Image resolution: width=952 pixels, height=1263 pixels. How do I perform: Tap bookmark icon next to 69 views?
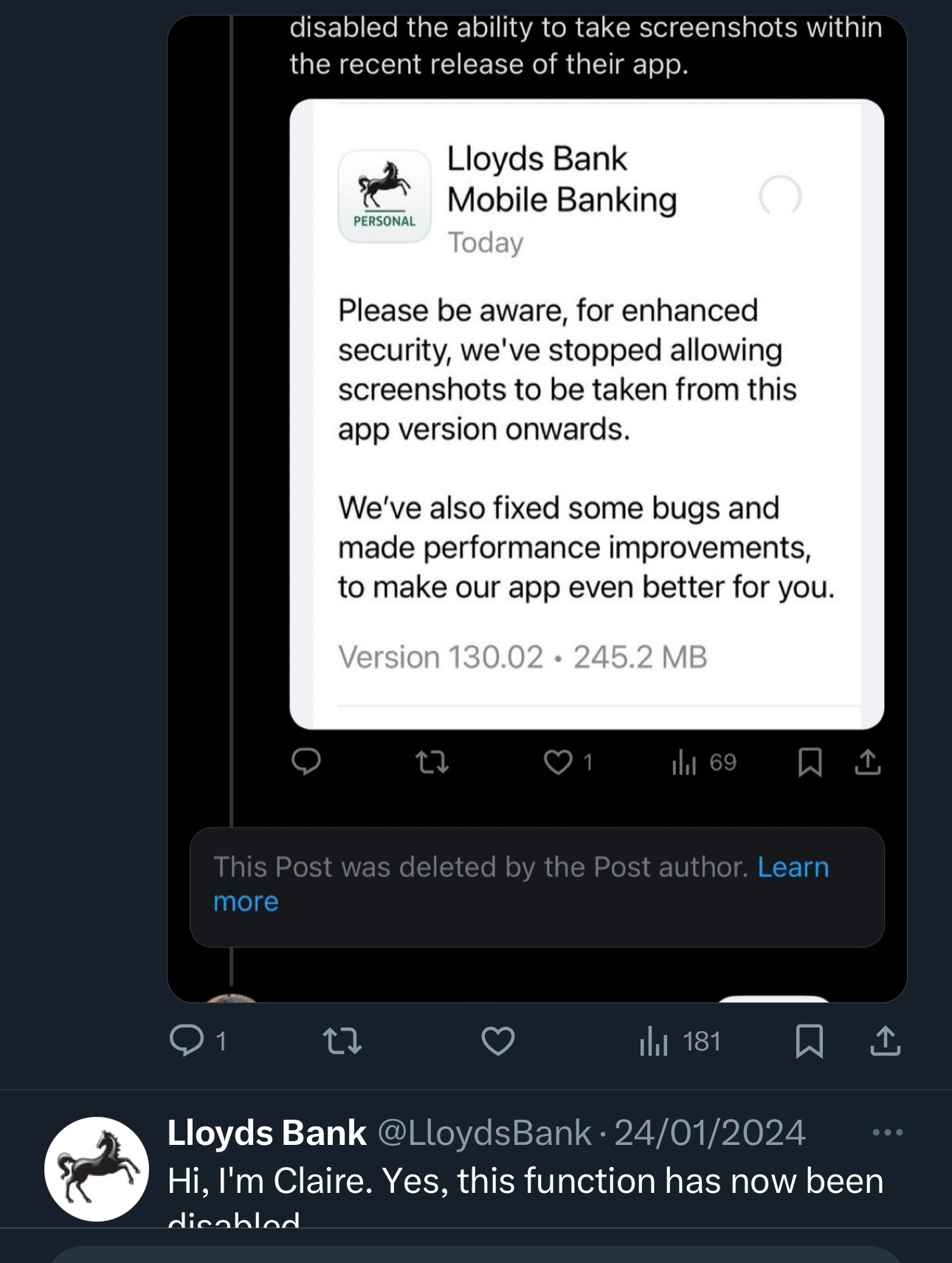click(810, 762)
